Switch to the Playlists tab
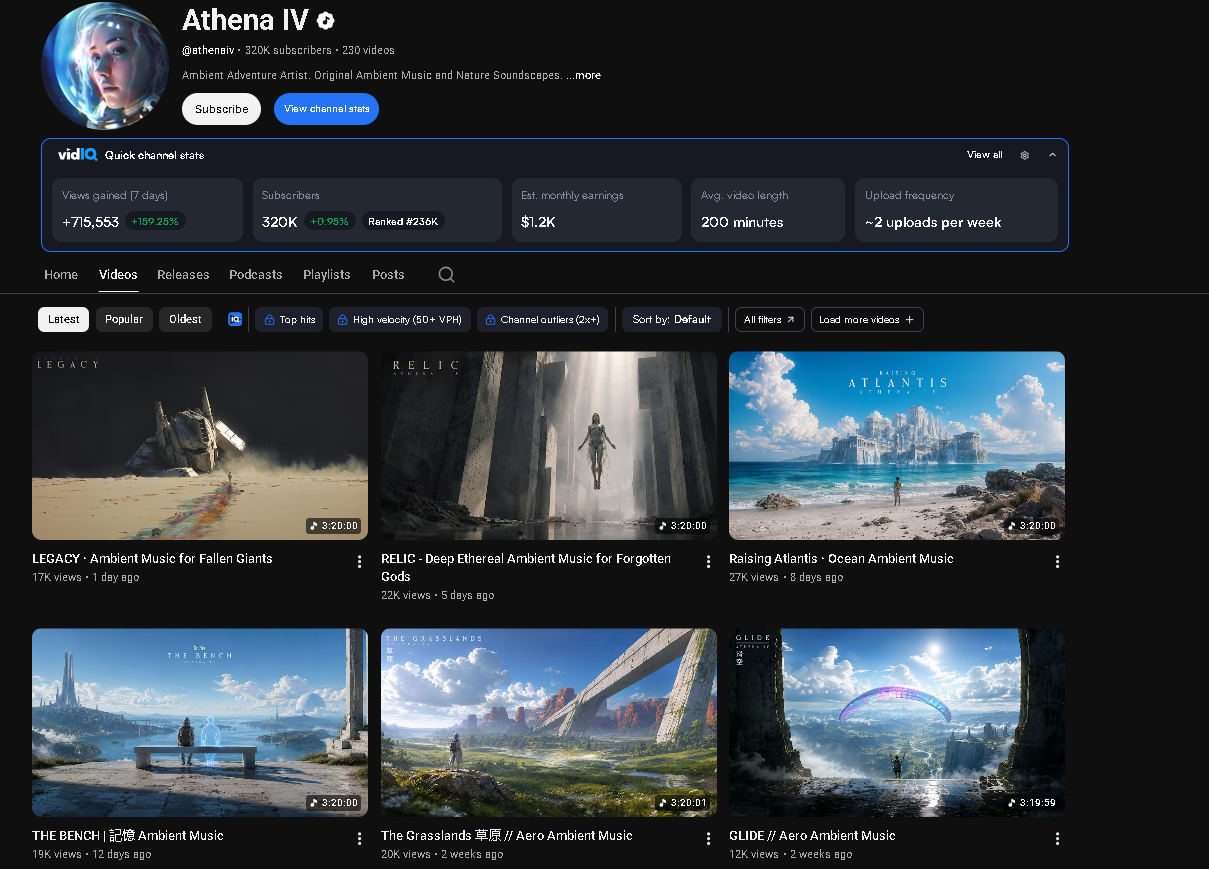Image resolution: width=1209 pixels, height=869 pixels. click(x=327, y=274)
